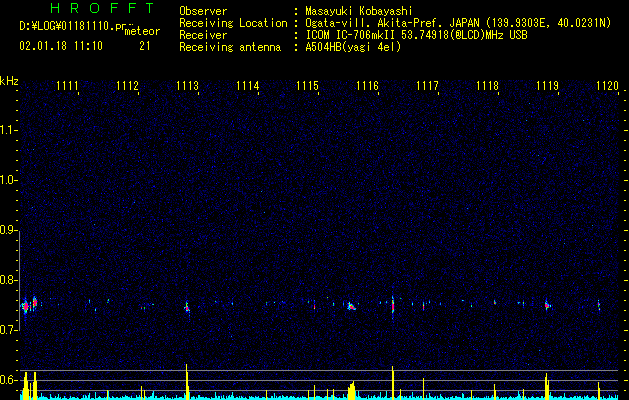Click the meteor count value 21
629x400 pixels.
pyautogui.click(x=145, y=46)
